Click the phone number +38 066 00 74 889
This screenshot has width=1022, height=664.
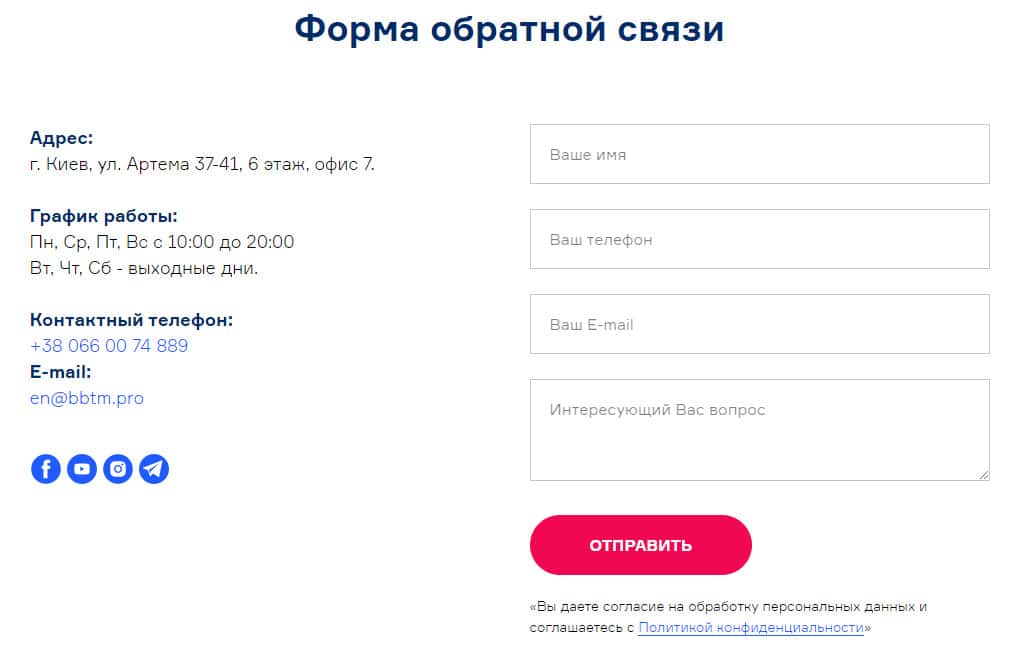coord(109,346)
